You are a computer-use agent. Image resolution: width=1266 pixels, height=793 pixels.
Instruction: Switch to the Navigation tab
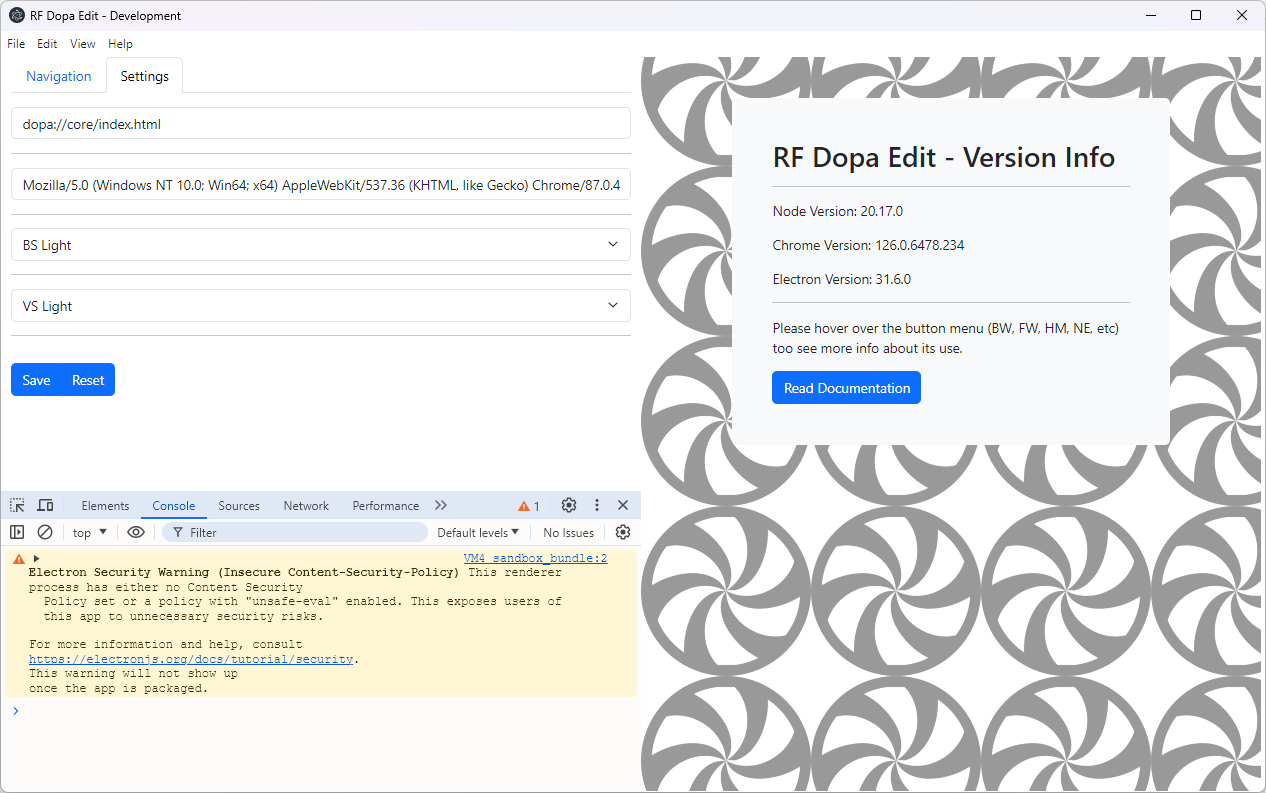[59, 76]
